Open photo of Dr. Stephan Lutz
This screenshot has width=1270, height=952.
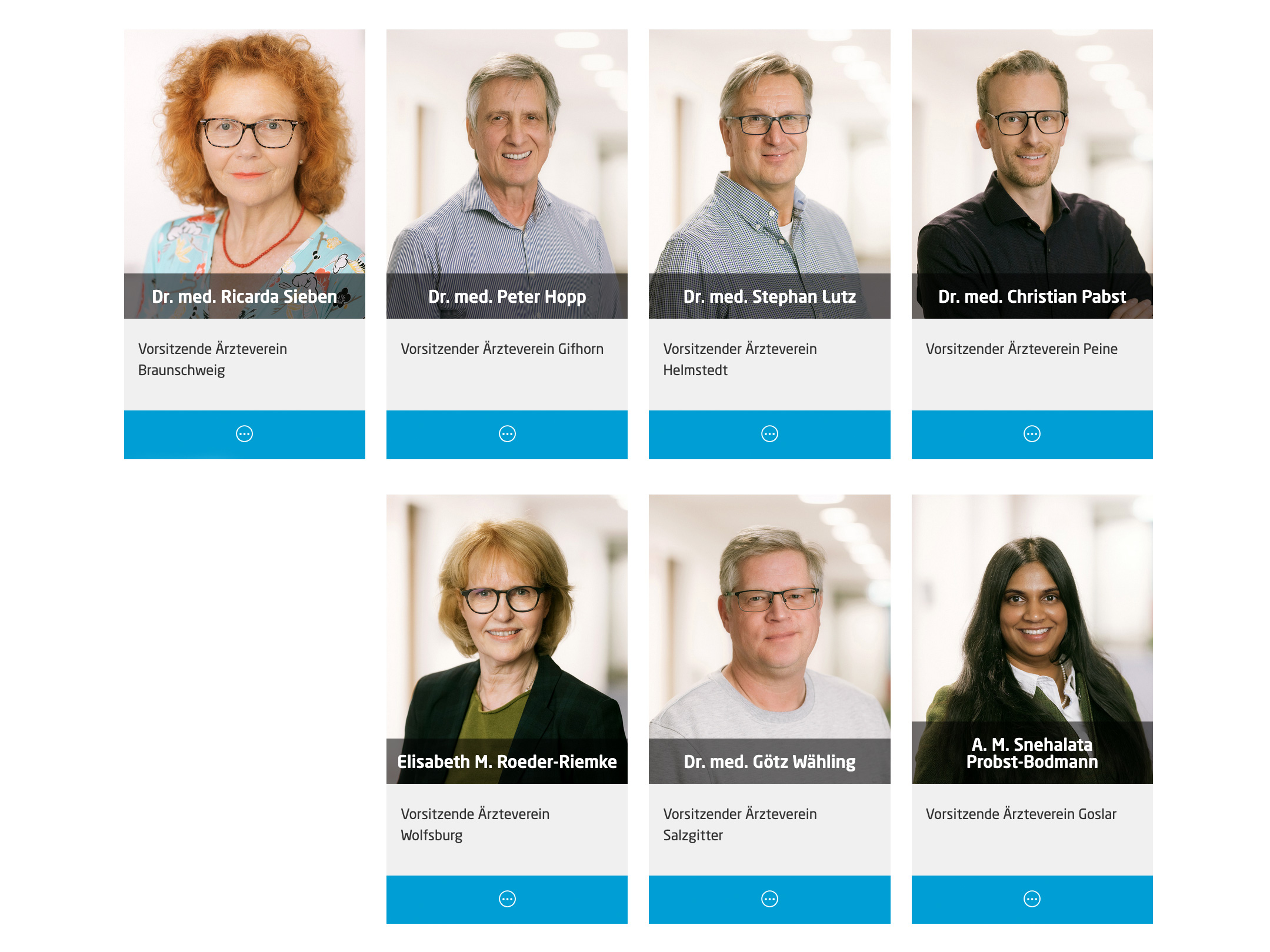point(769,174)
